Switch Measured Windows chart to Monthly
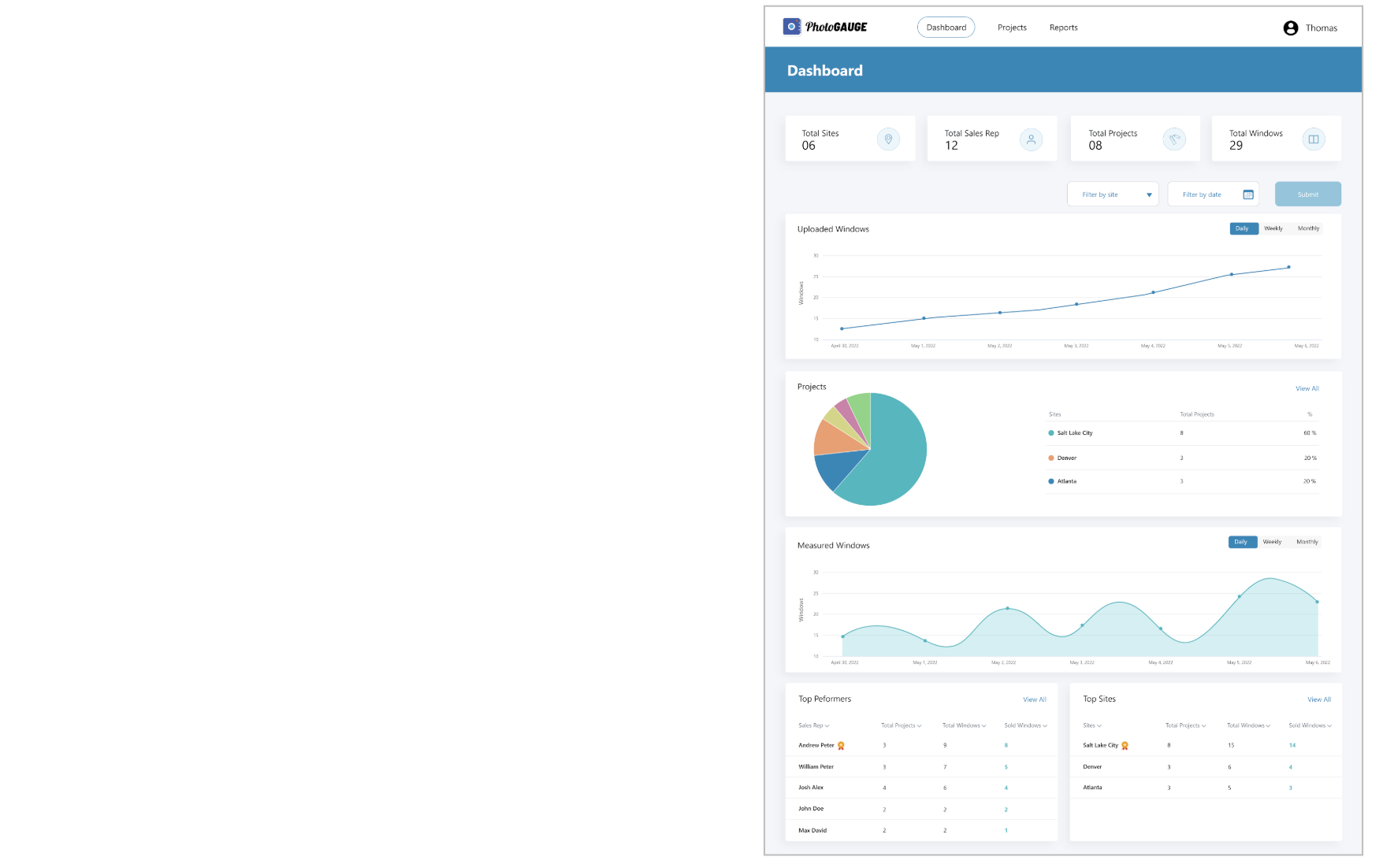Image resolution: width=1398 pixels, height=868 pixels. [x=1307, y=542]
